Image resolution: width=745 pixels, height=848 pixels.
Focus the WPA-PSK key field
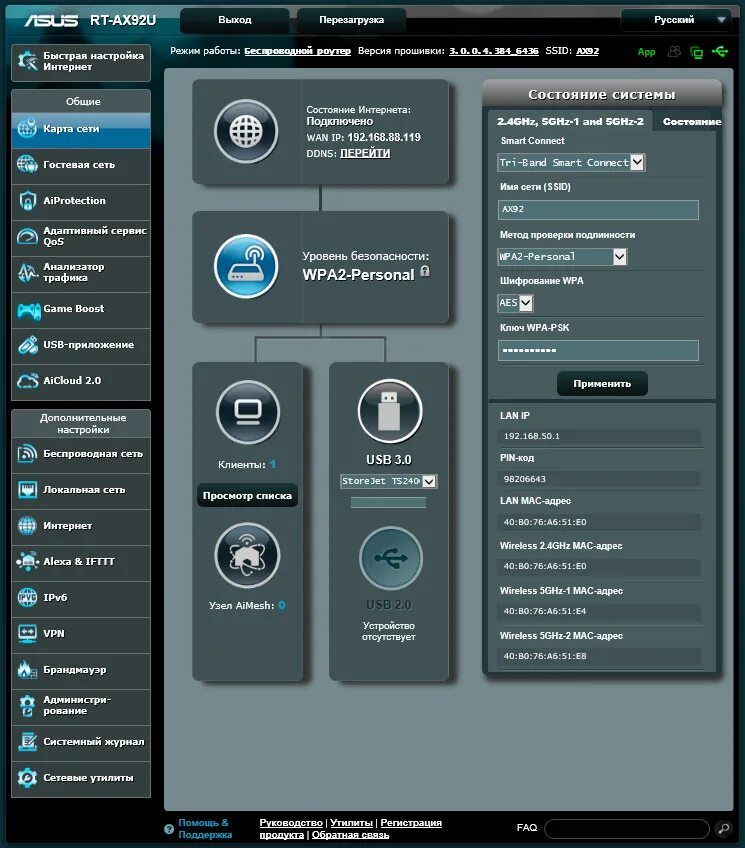[598, 350]
